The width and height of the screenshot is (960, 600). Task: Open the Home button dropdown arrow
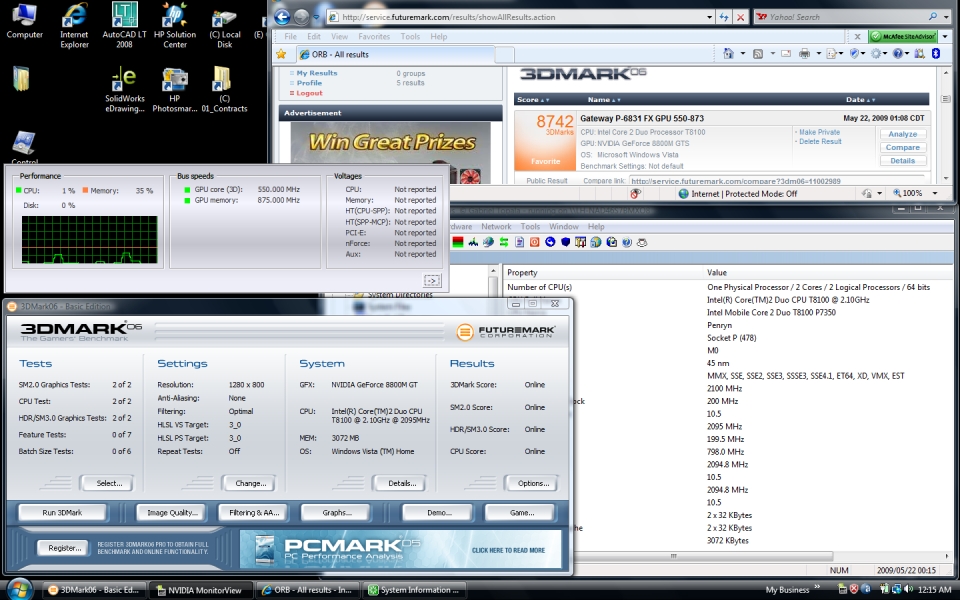[742, 54]
